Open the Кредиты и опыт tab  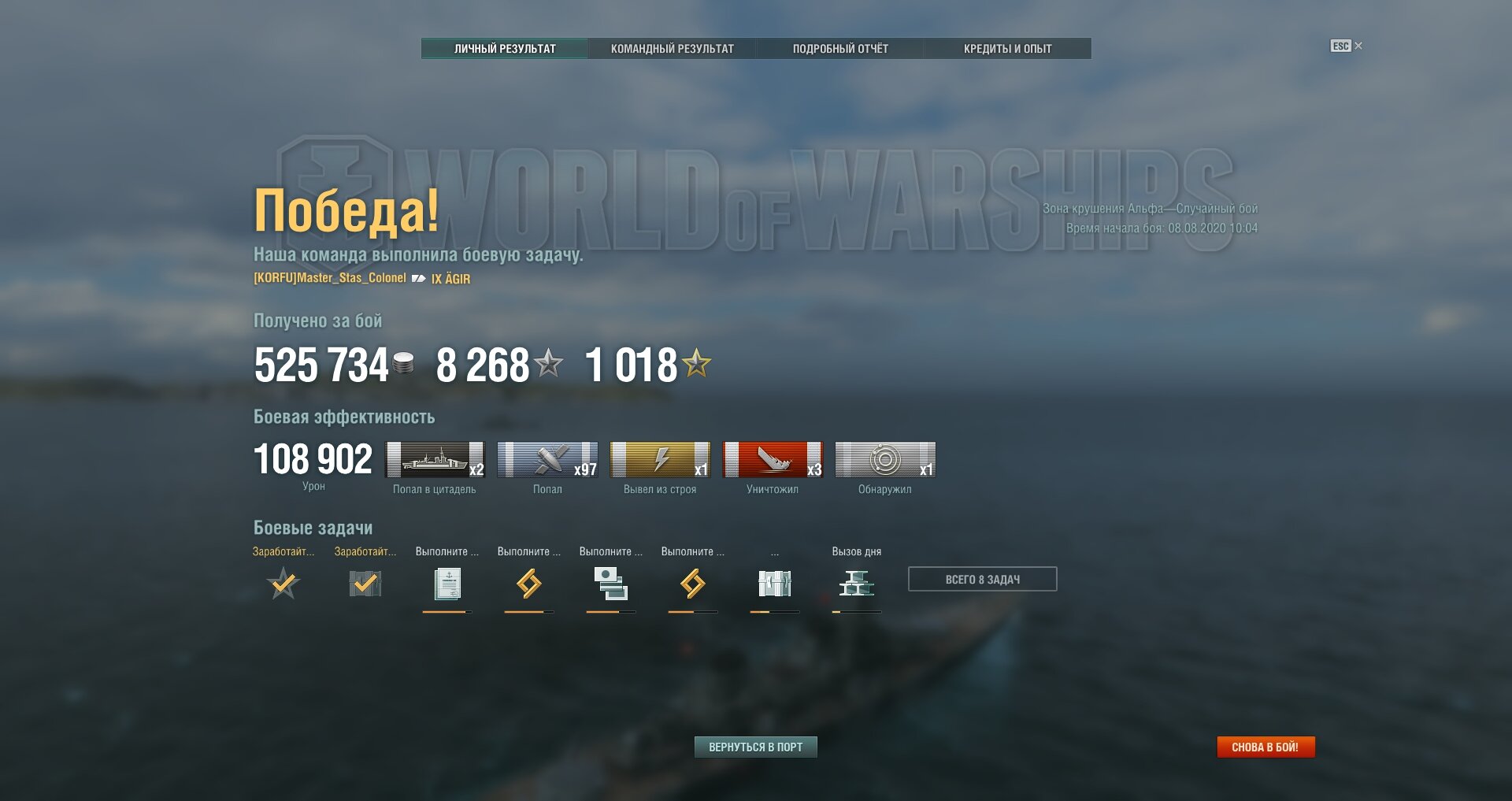[1008, 49]
